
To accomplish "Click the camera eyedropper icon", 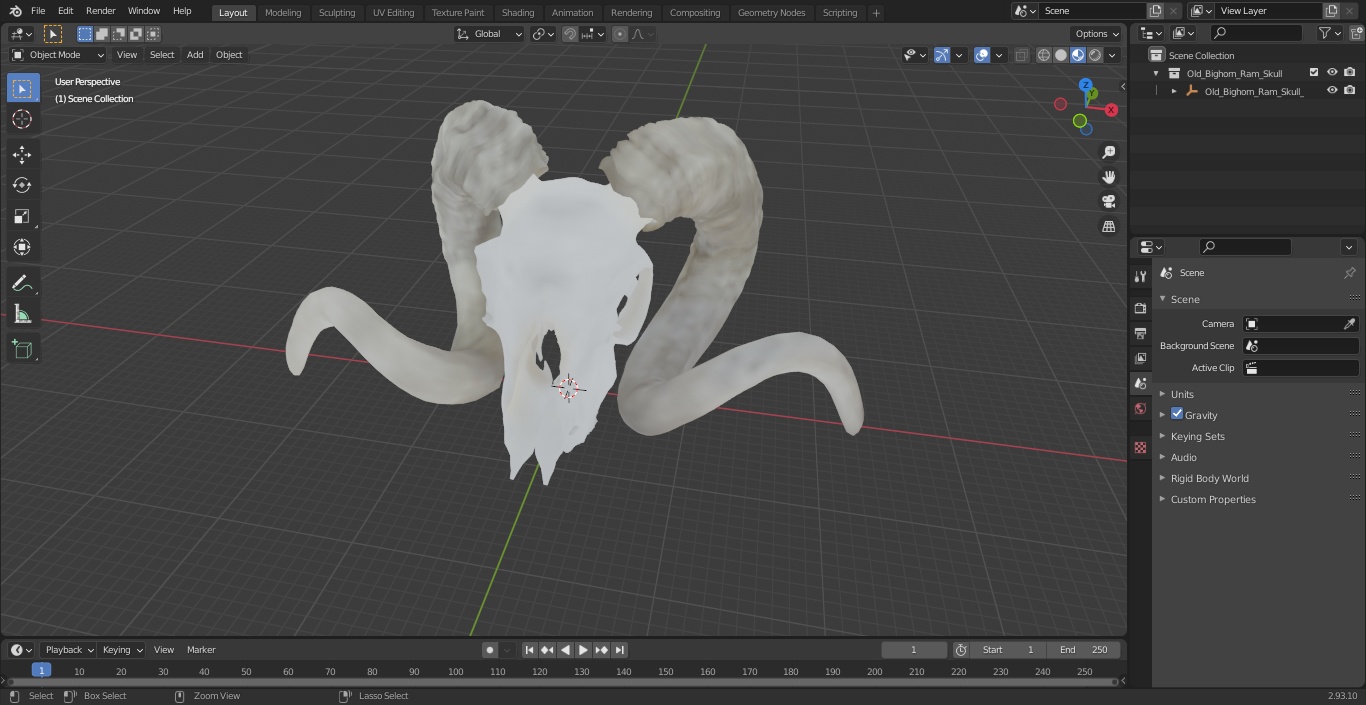I will (x=1349, y=324).
